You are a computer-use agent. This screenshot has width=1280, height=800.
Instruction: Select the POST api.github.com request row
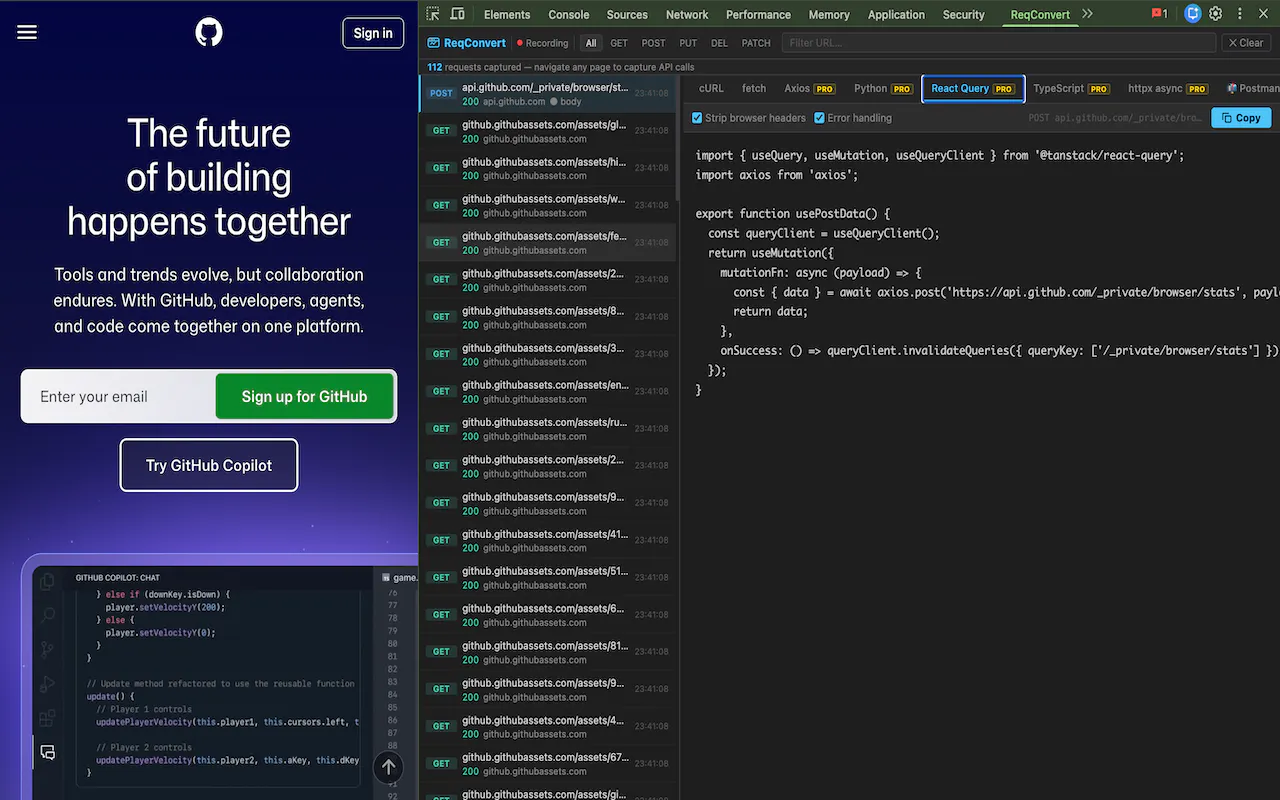pyautogui.click(x=549, y=94)
